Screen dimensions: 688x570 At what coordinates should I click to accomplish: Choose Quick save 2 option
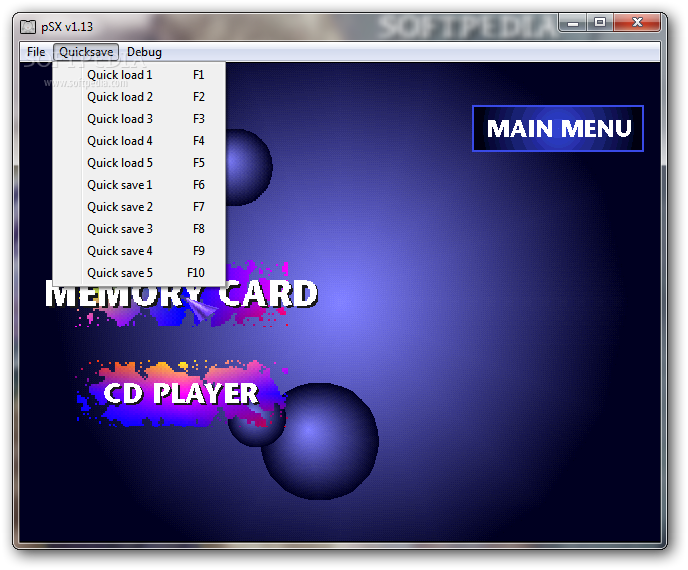pos(139,207)
